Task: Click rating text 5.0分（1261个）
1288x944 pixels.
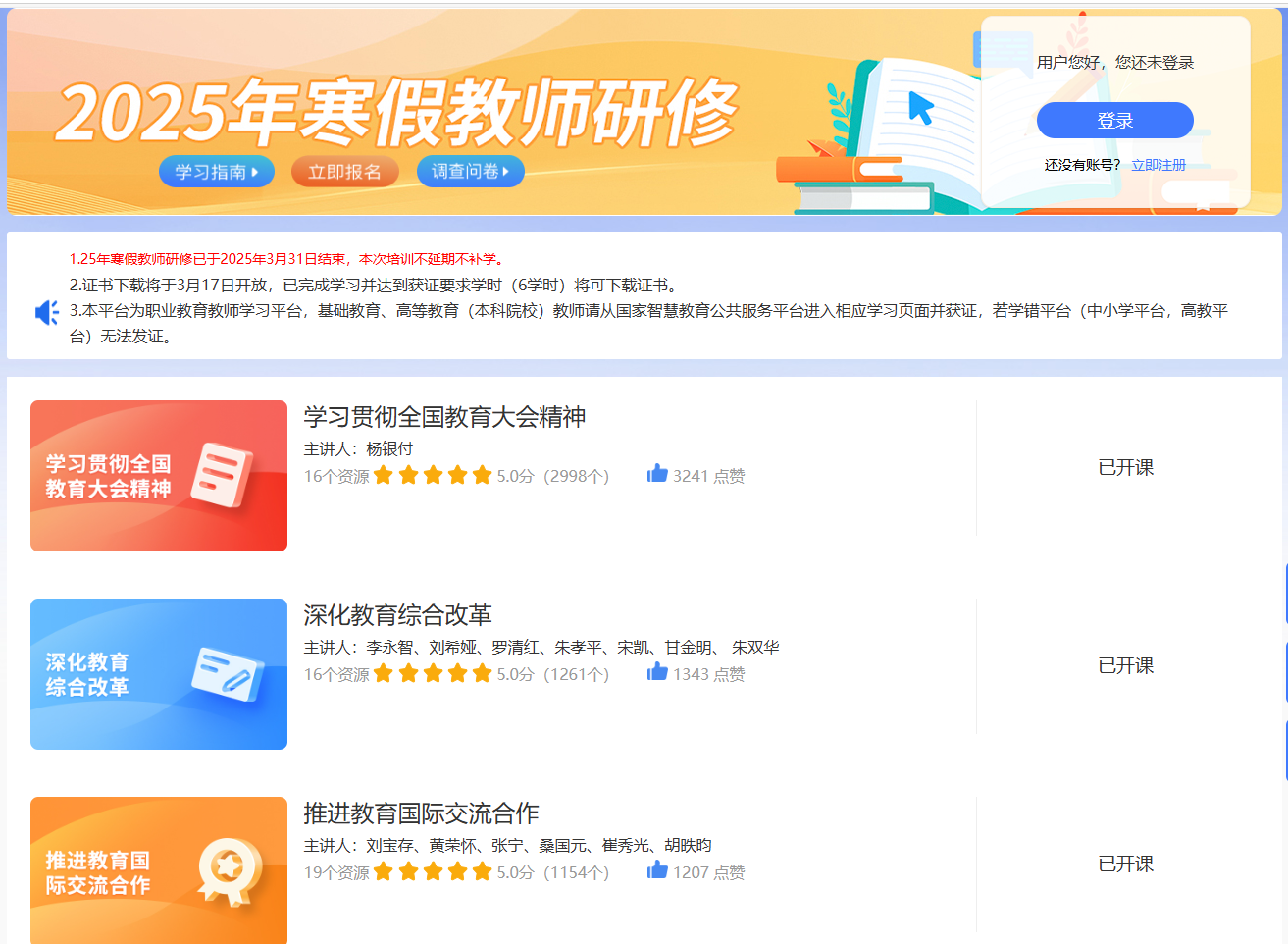Action: pyautogui.click(x=553, y=675)
